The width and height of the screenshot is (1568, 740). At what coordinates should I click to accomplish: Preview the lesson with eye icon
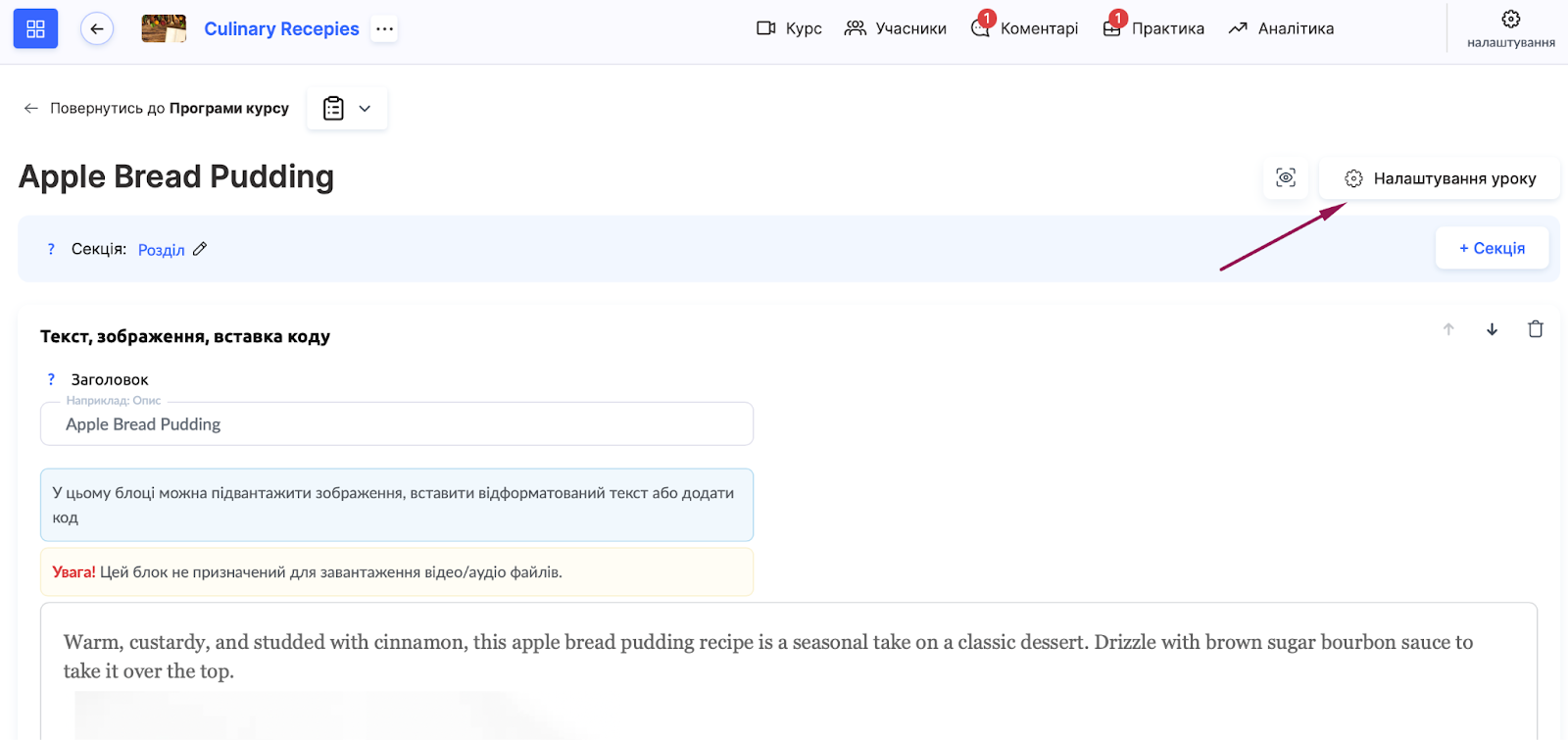(1286, 178)
